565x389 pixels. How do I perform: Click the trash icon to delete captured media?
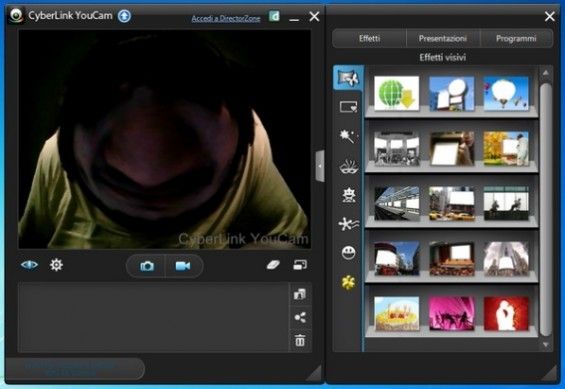tap(300, 340)
